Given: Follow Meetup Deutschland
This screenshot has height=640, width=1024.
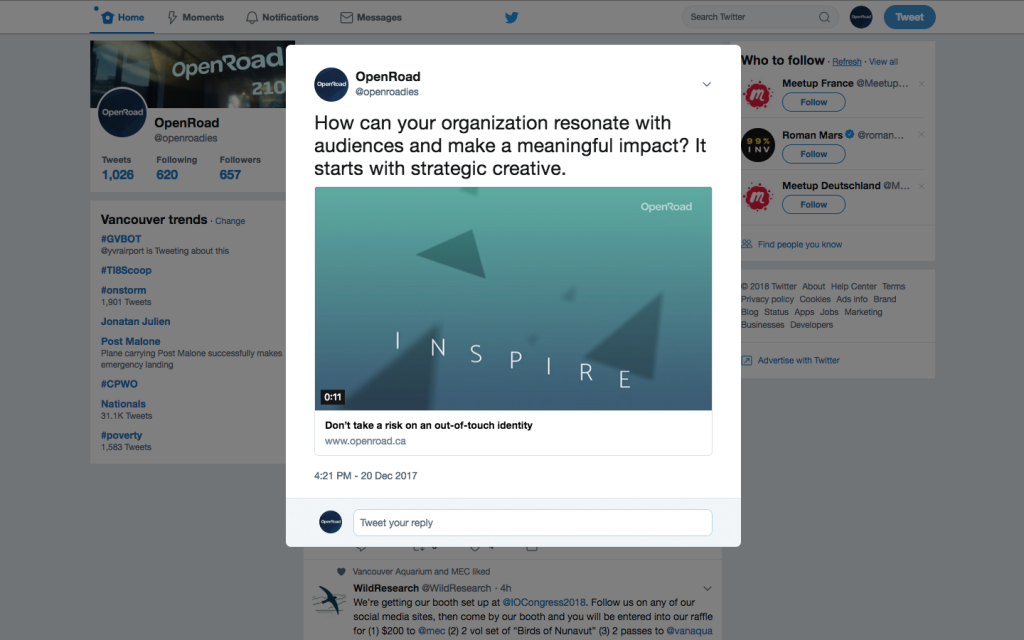Looking at the screenshot, I should coord(814,204).
